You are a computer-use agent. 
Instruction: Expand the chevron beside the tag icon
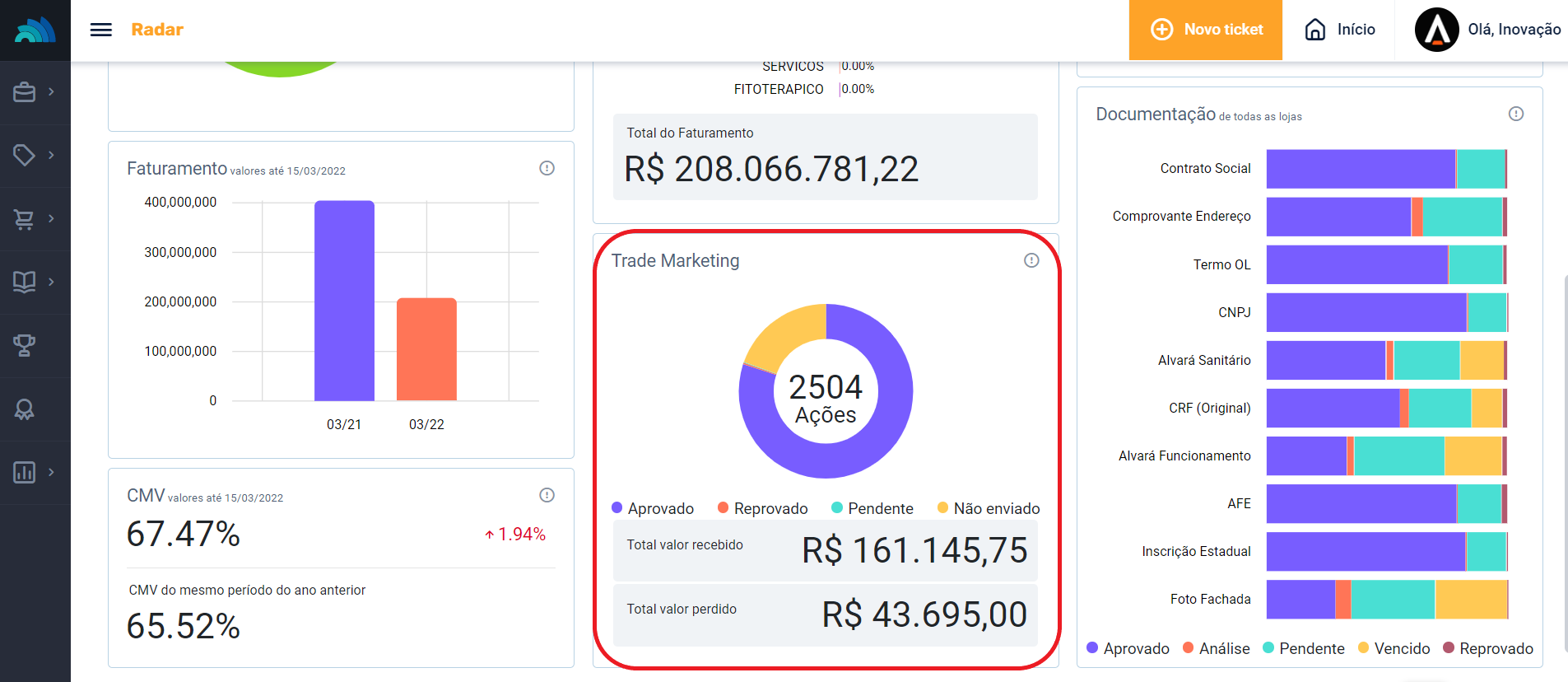coord(51,155)
